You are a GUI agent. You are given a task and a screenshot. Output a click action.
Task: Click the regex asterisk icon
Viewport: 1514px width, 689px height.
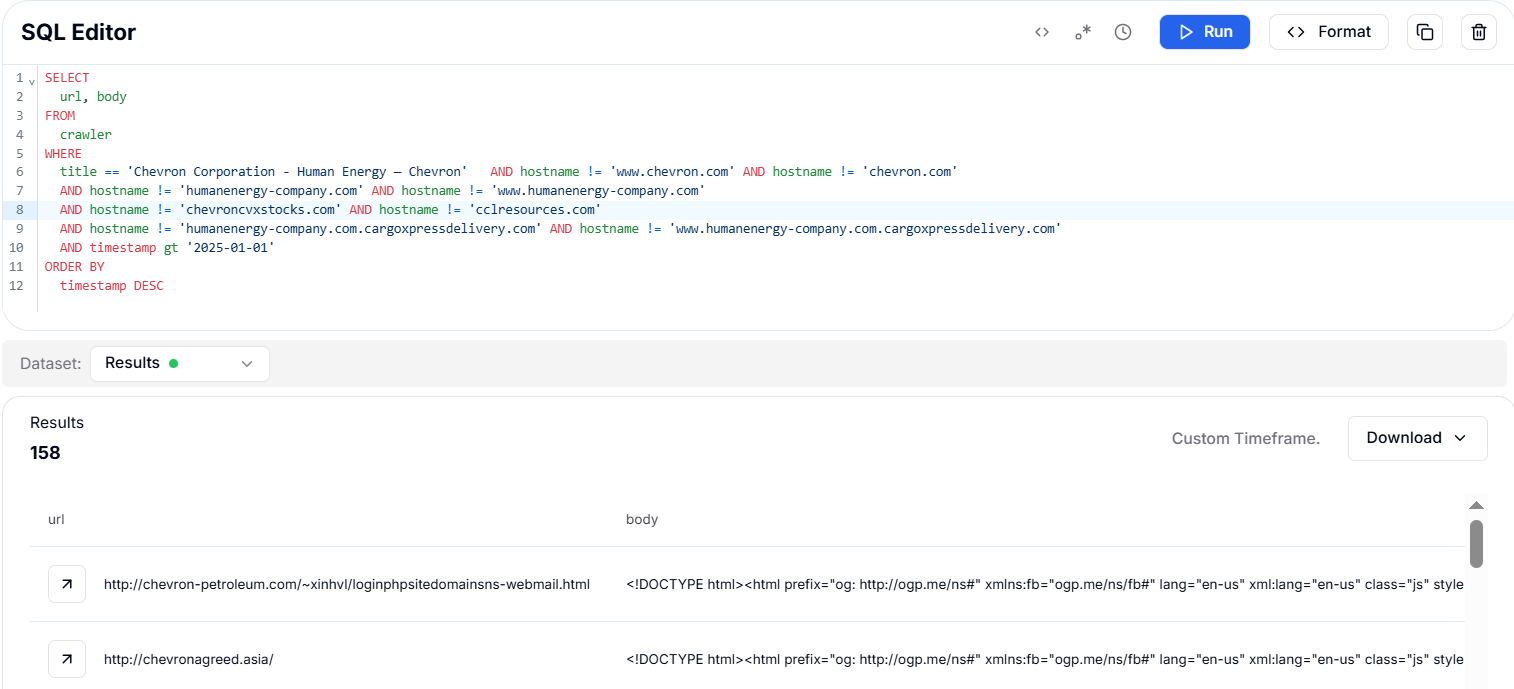click(1083, 32)
